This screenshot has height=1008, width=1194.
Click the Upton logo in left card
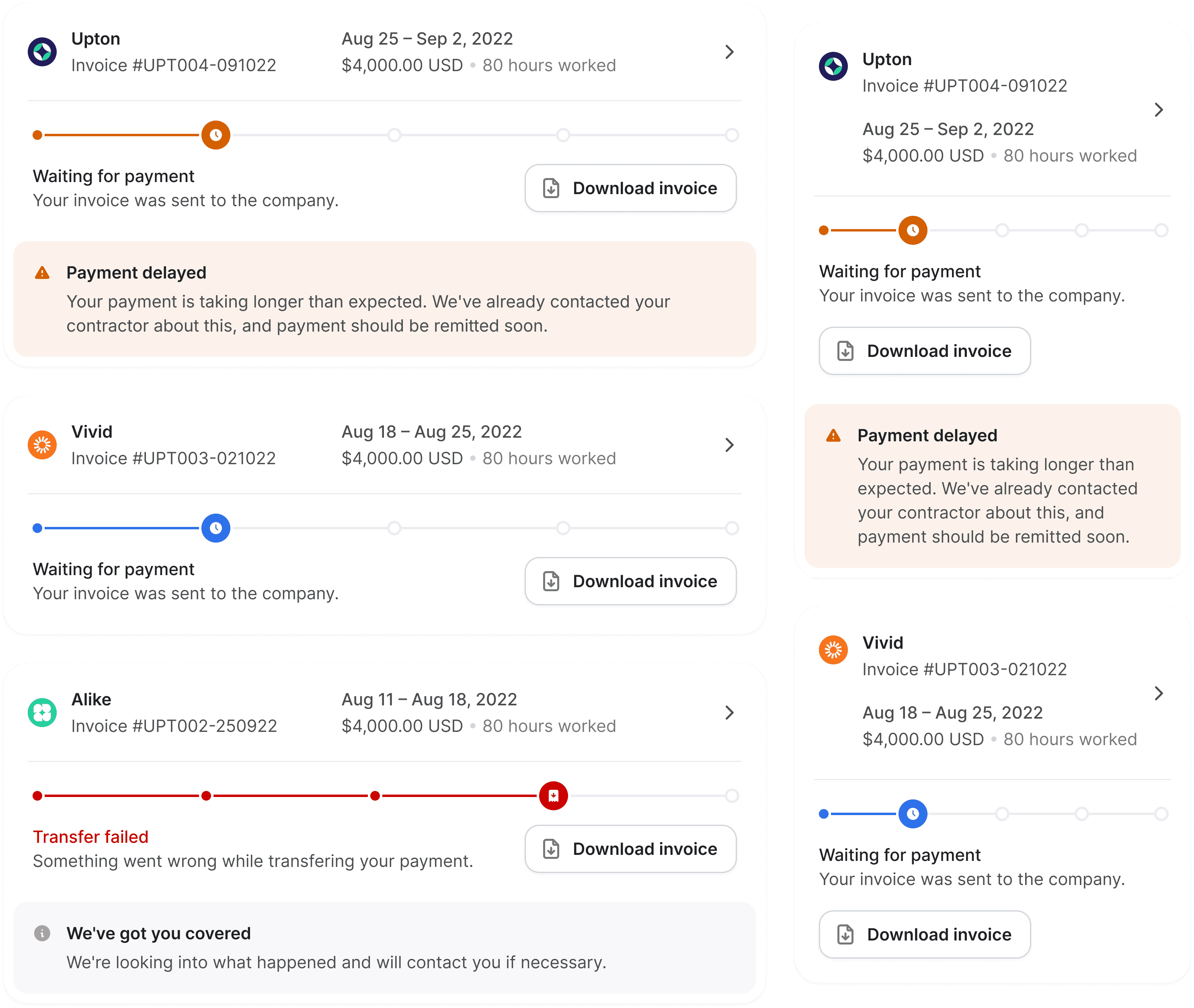(x=42, y=52)
